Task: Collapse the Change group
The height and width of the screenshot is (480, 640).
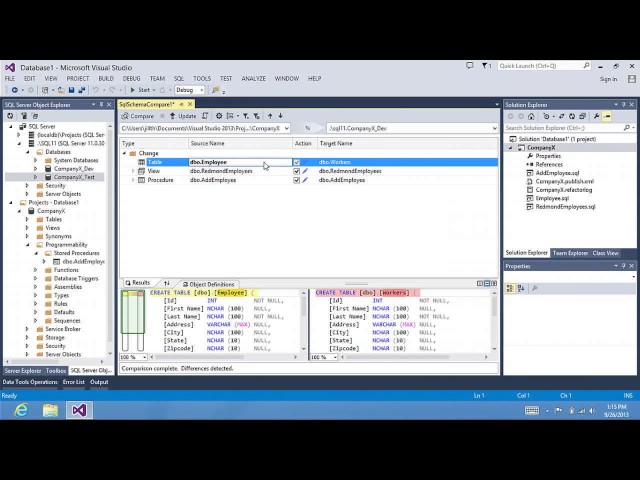Action: (x=124, y=153)
